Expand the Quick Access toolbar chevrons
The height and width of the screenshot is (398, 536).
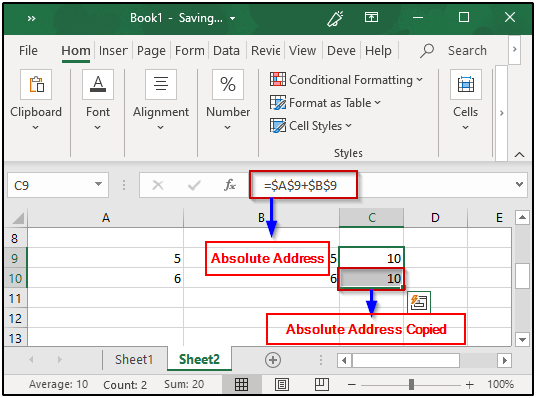(31, 18)
